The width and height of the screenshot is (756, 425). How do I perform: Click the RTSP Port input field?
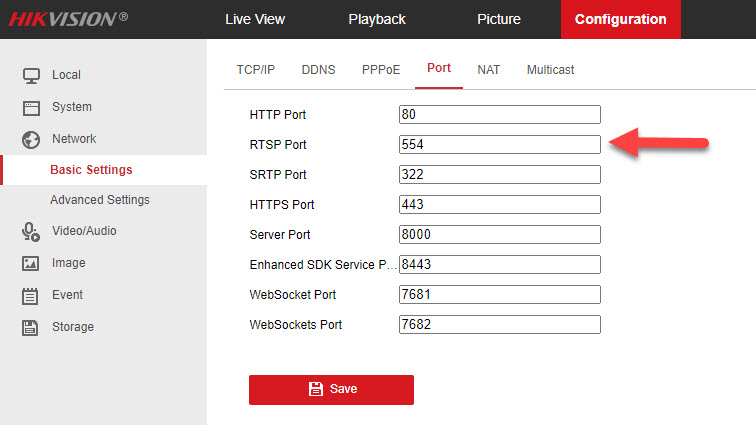[499, 145]
